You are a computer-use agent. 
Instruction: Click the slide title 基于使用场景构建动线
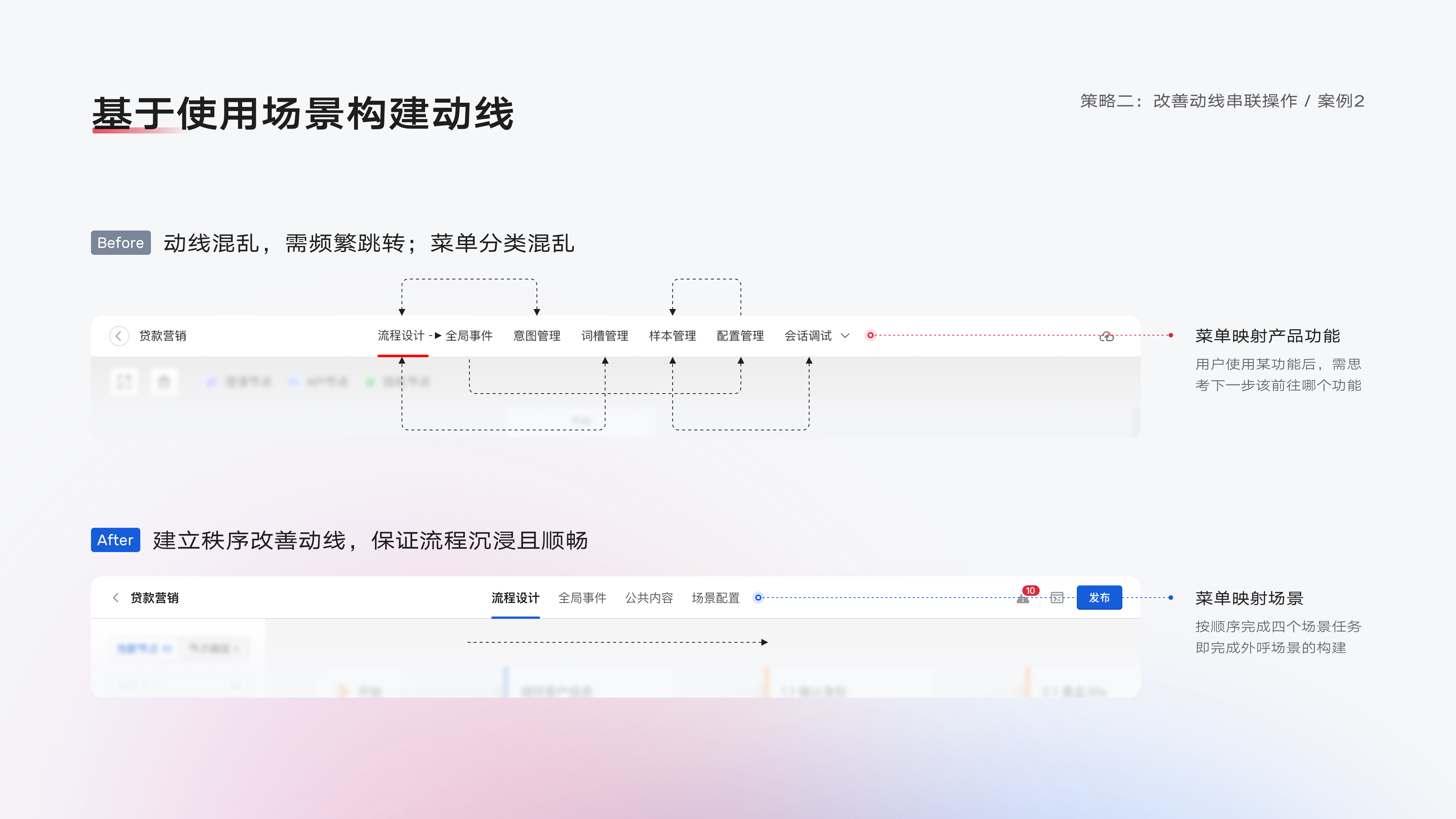pos(303,114)
